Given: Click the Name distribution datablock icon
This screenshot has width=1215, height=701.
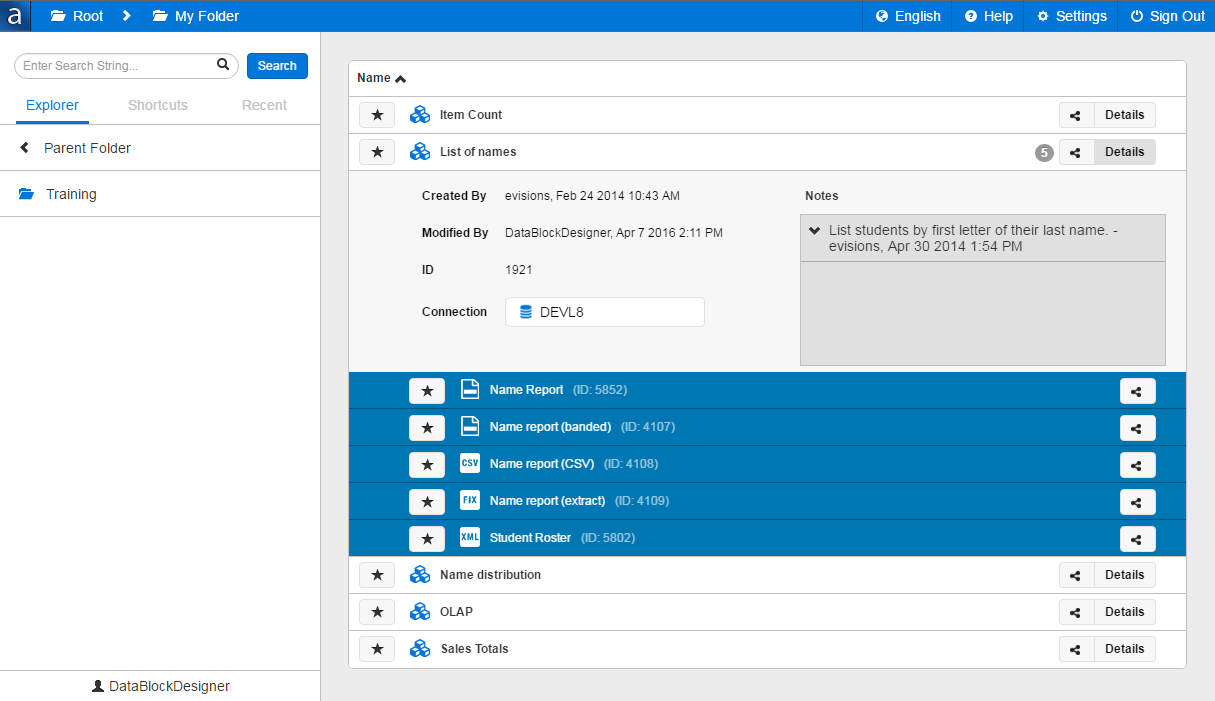Looking at the screenshot, I should (x=420, y=575).
